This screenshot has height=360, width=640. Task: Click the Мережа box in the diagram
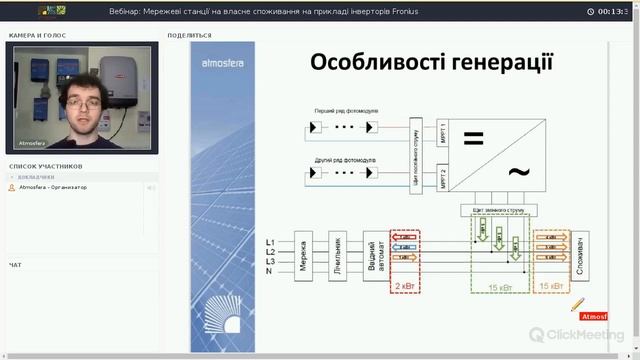click(x=303, y=256)
